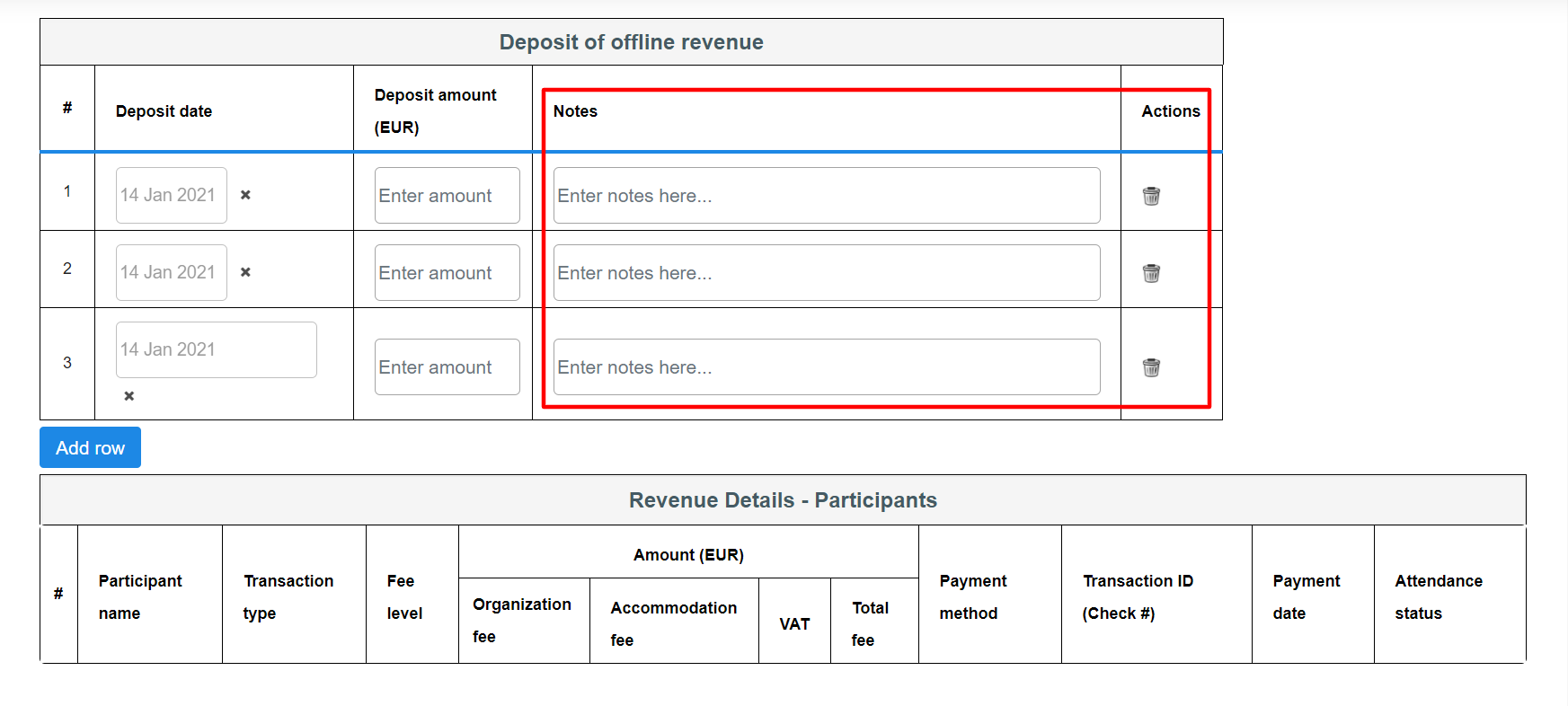Click the 'Deposit amount (EUR)' column header
The image size is (1568, 706).
[436, 111]
